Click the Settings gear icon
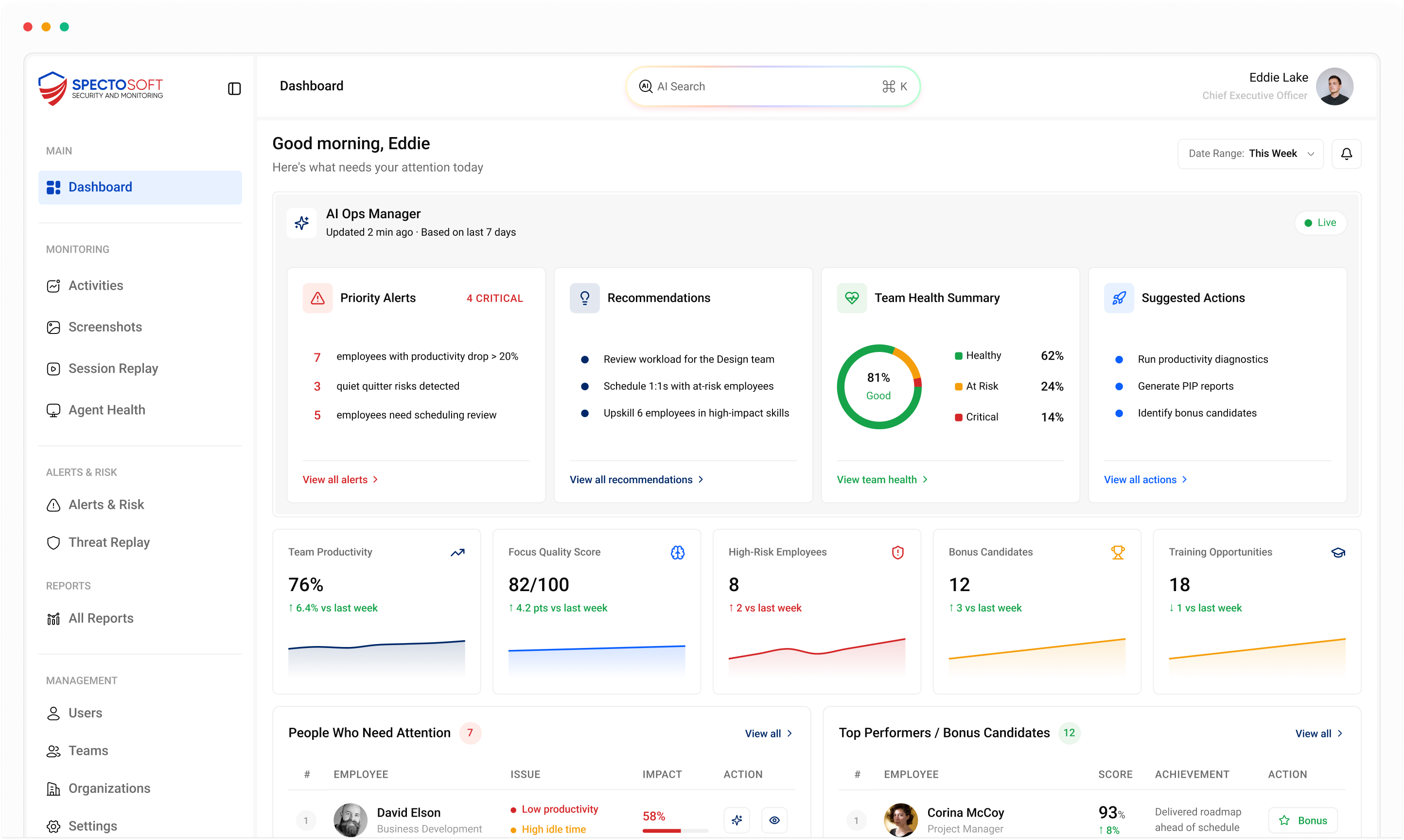 tap(53, 826)
